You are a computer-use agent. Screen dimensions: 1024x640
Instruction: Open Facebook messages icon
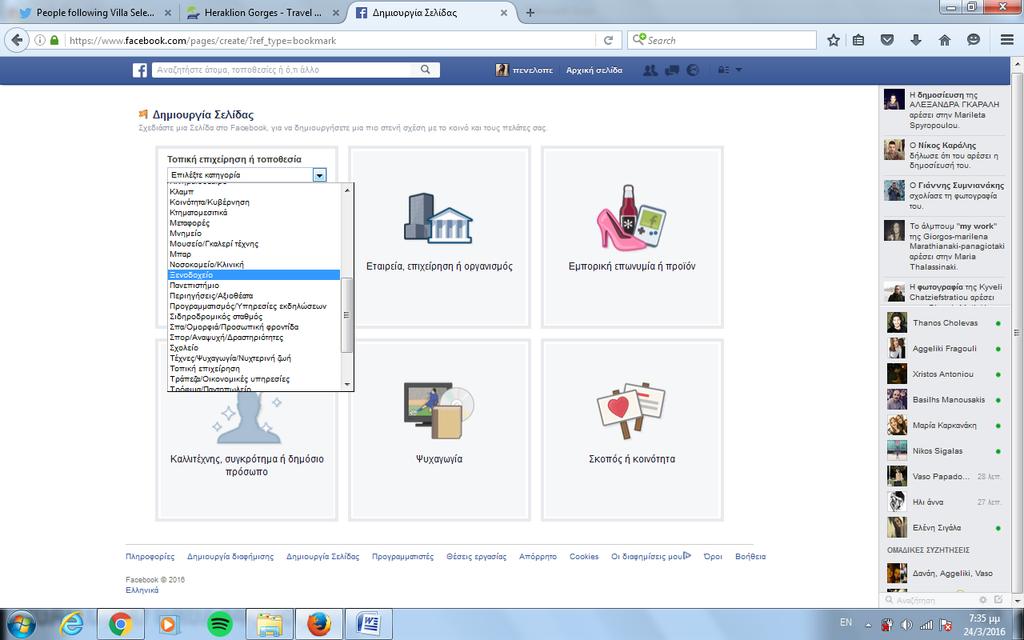click(671, 70)
